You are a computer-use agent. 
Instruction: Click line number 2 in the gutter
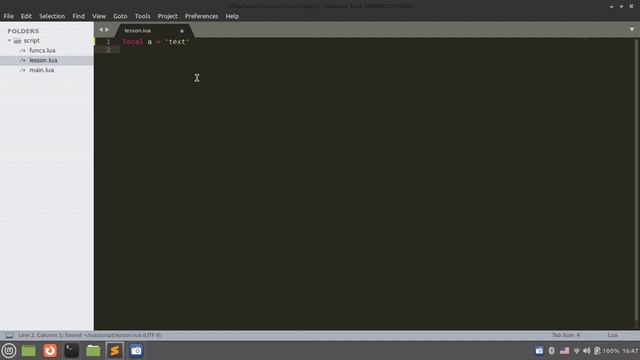coord(108,50)
